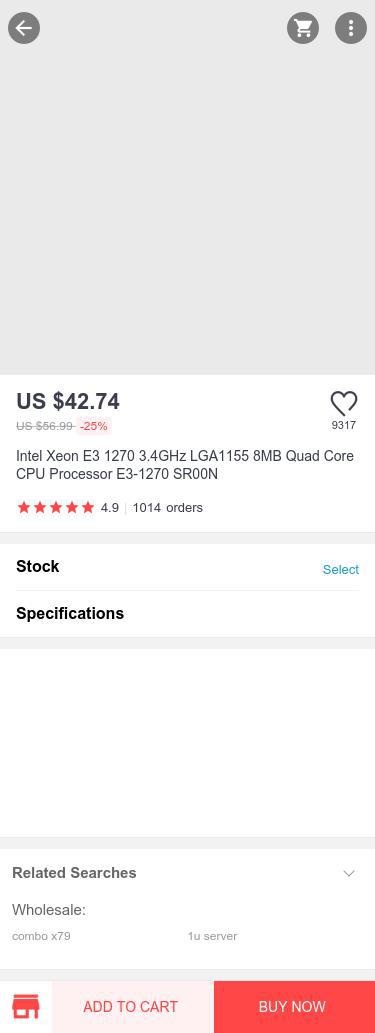Open the '1u server' related search
Viewport: 375px width, 1033px height.
pos(212,935)
